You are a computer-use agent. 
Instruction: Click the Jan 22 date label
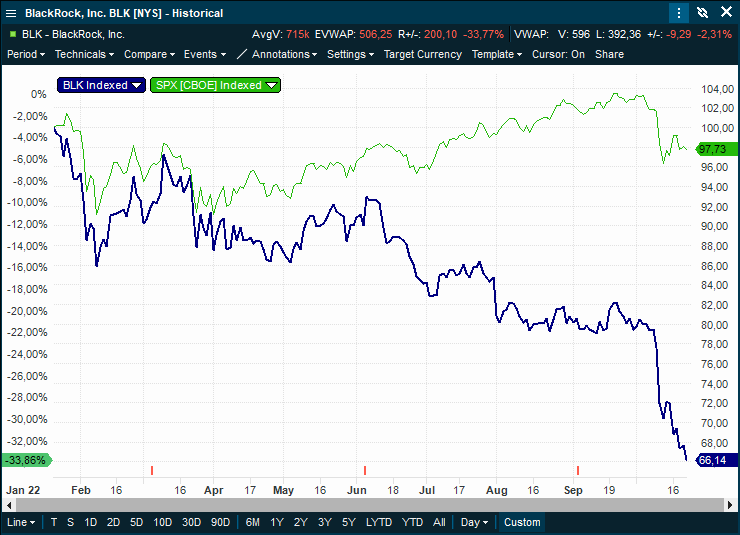pos(23,490)
